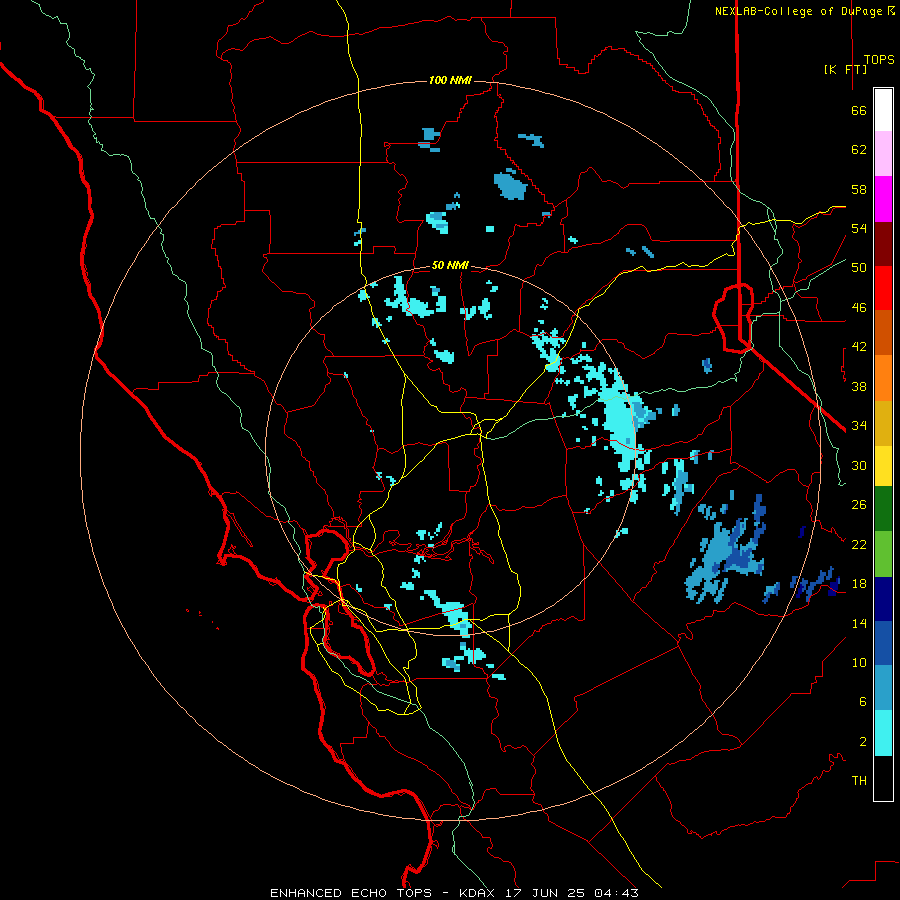Click the '100 NMI' range ring label
The height and width of the screenshot is (900, 900).
(x=450, y=80)
